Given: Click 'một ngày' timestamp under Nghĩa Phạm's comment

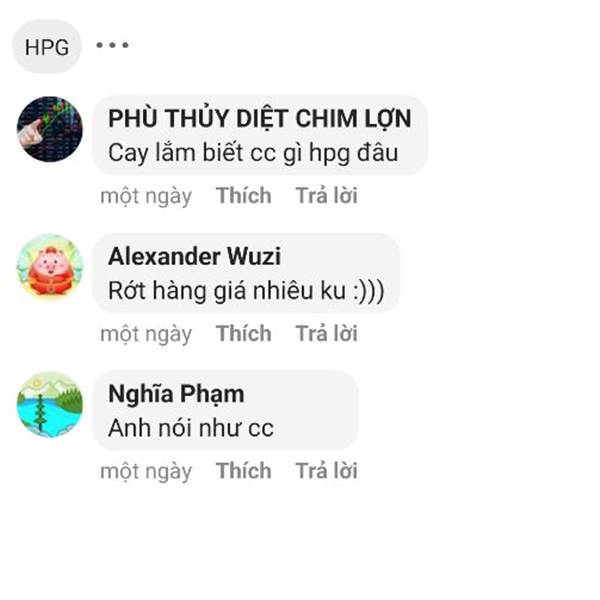Looking at the screenshot, I should (146, 472).
